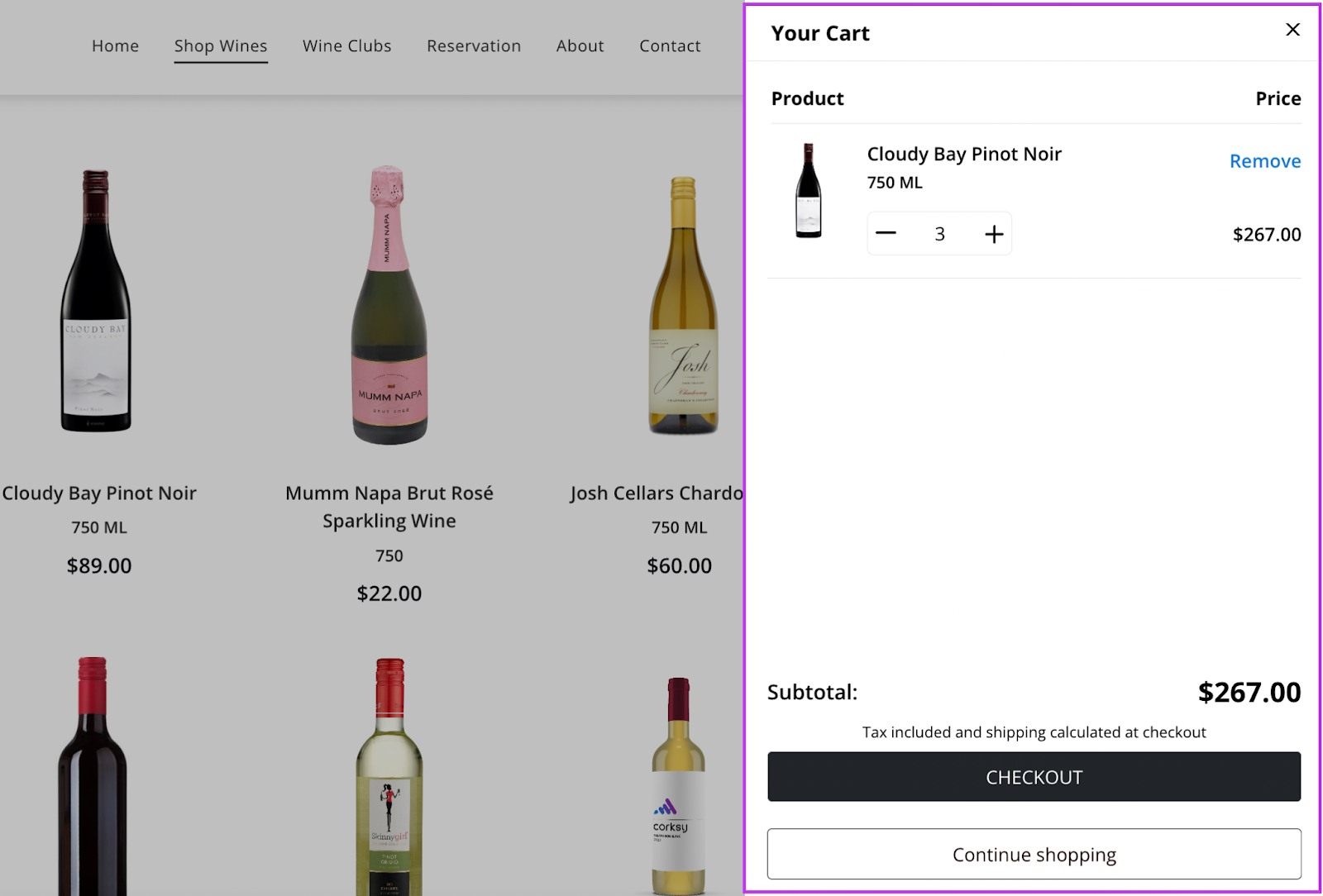Open Wine Clubs navigation link
The image size is (1323, 896).
(346, 46)
